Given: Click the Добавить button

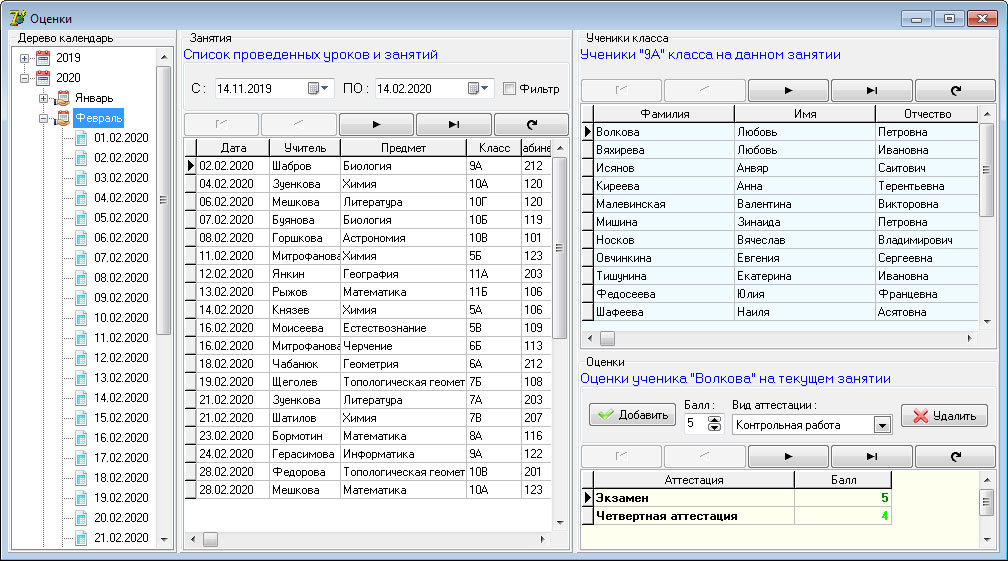Looking at the screenshot, I should [x=632, y=415].
